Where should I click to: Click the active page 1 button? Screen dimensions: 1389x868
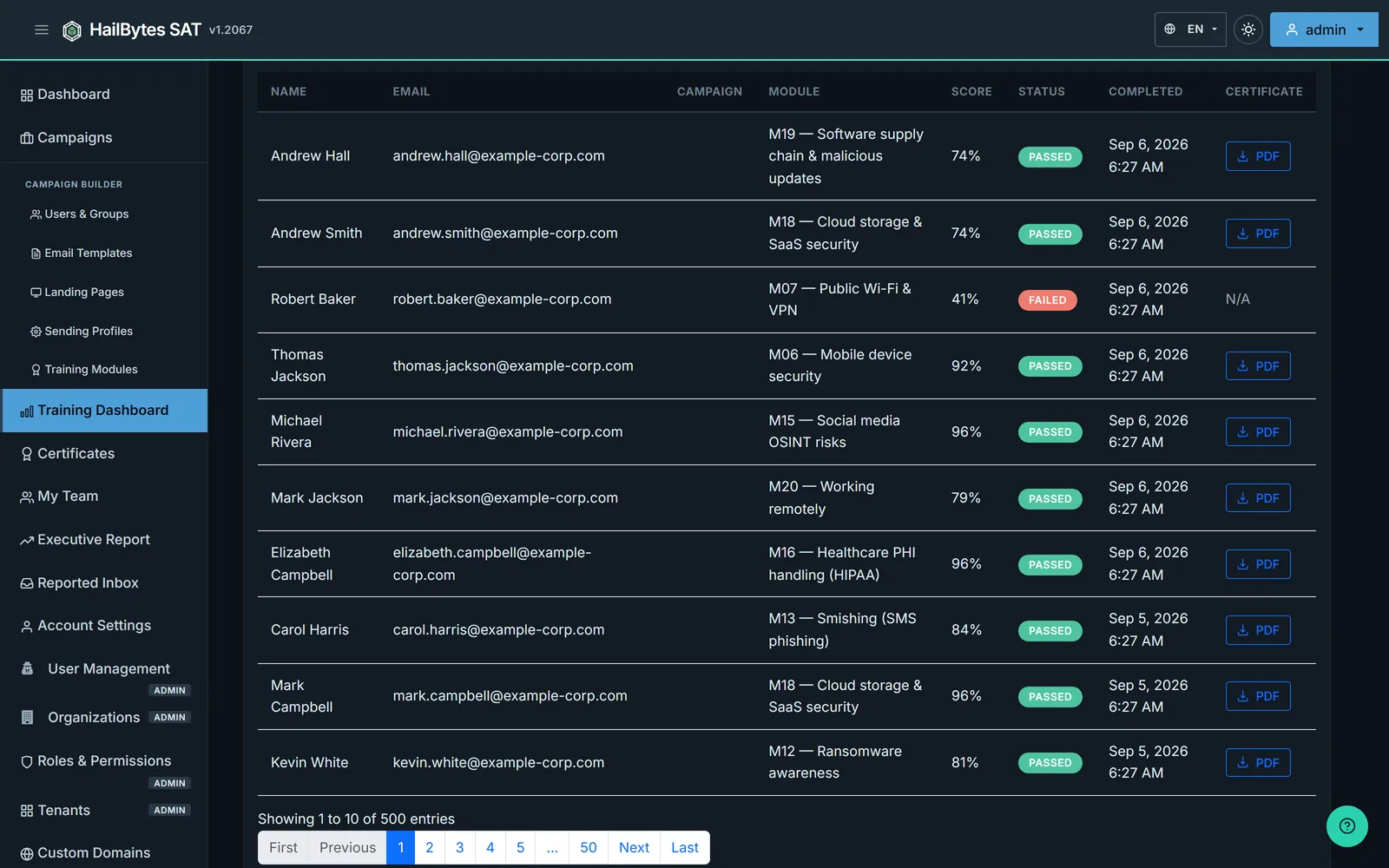tap(400, 848)
